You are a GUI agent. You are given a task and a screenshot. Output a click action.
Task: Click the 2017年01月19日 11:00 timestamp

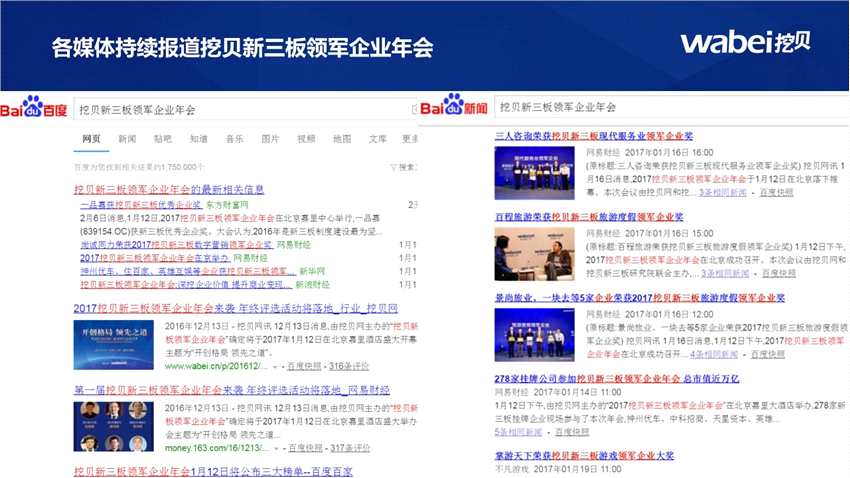(x=577, y=469)
